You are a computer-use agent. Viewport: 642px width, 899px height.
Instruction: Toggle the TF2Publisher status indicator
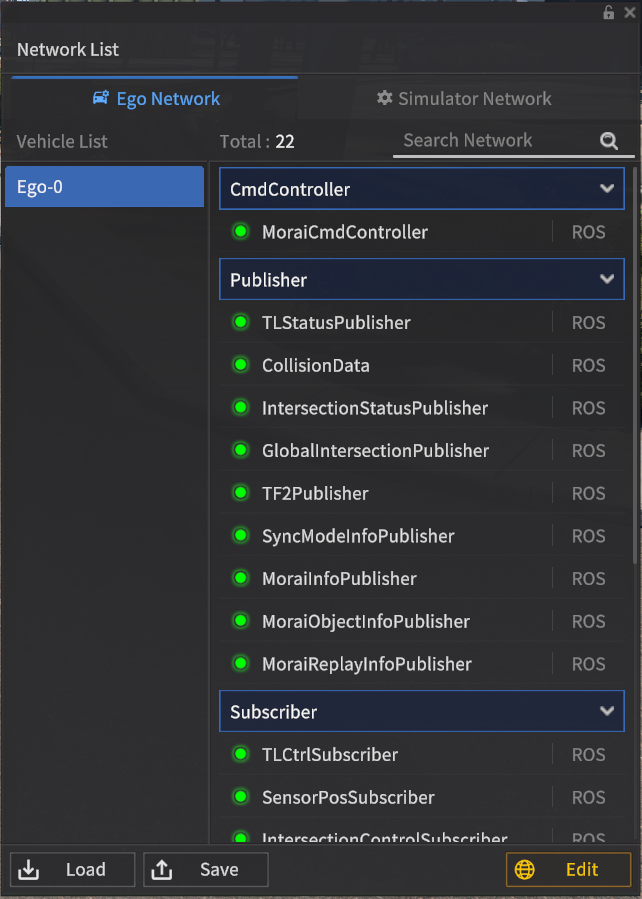pyautogui.click(x=240, y=493)
